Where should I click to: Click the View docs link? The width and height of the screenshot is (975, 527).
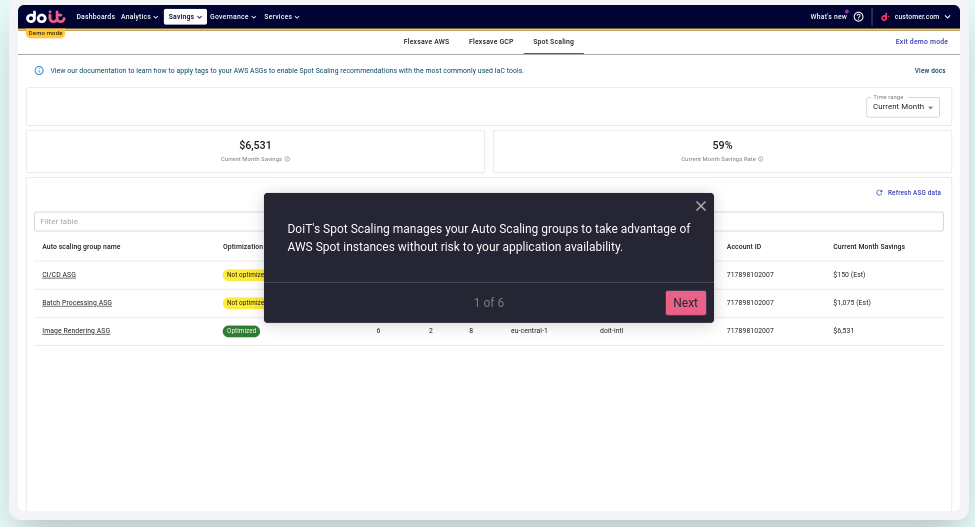930,71
